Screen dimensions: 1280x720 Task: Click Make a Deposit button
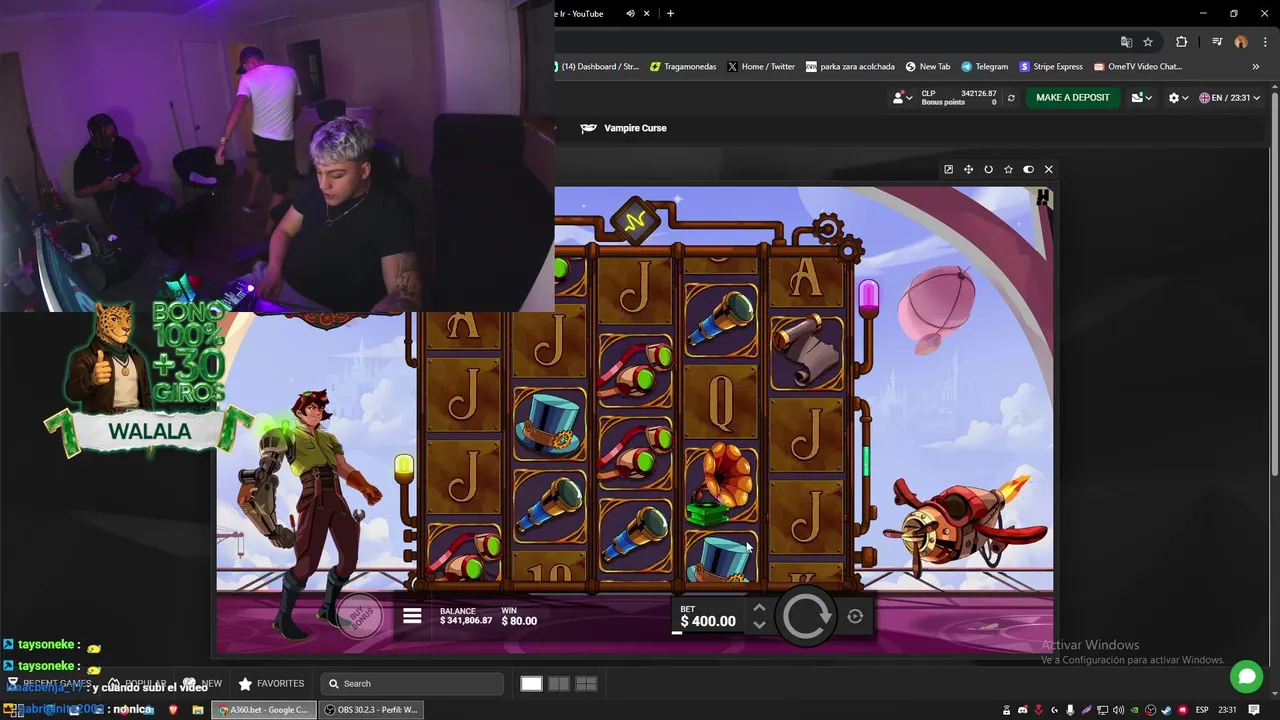tap(1072, 97)
